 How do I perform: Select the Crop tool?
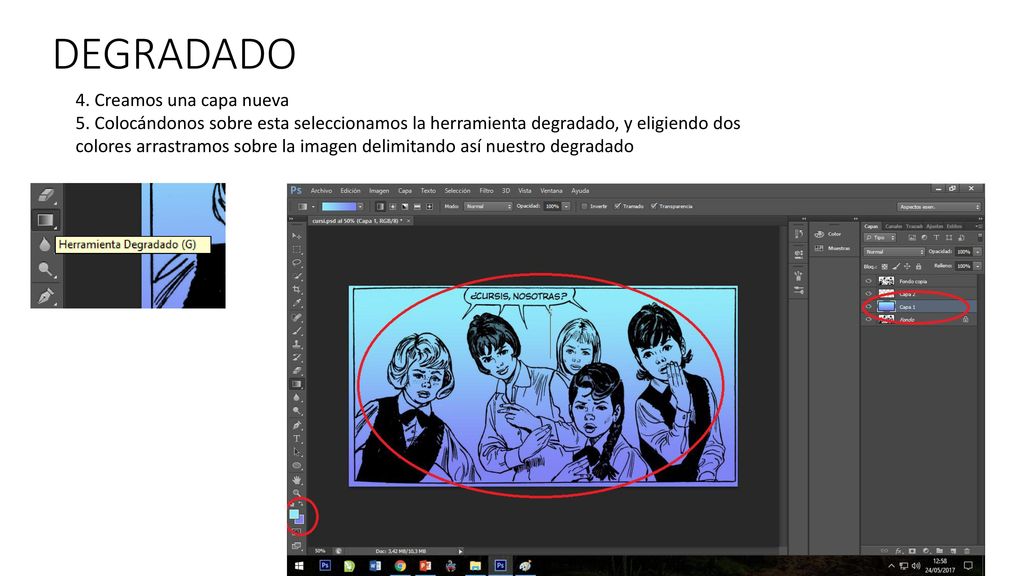coord(296,289)
